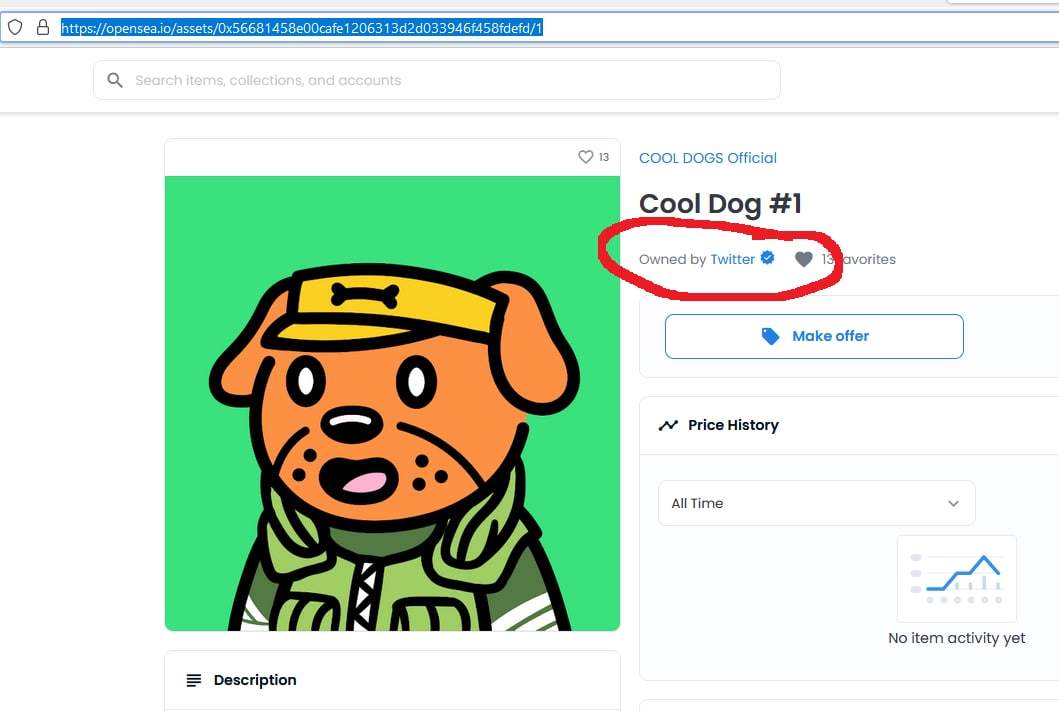1059x711 pixels.
Task: Click the 'No item activity yet' text
Action: click(x=956, y=638)
